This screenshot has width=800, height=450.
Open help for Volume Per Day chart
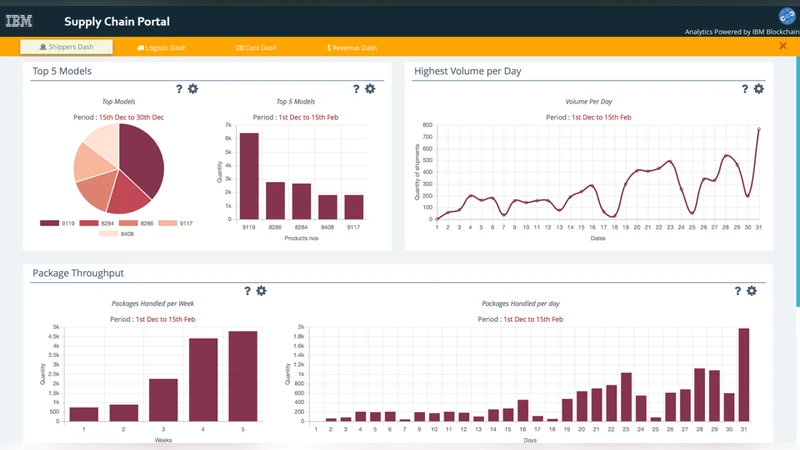coord(745,89)
